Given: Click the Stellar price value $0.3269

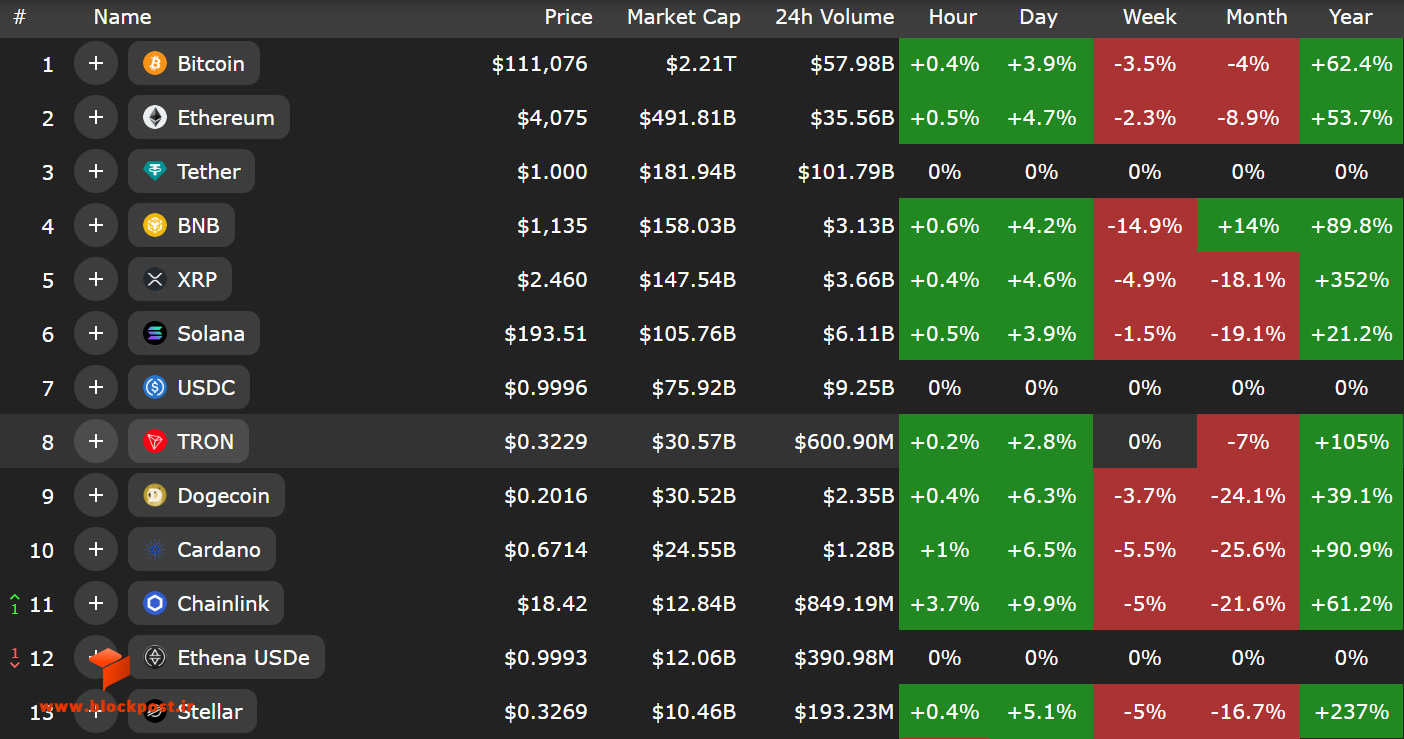Looking at the screenshot, I should click(x=546, y=712).
